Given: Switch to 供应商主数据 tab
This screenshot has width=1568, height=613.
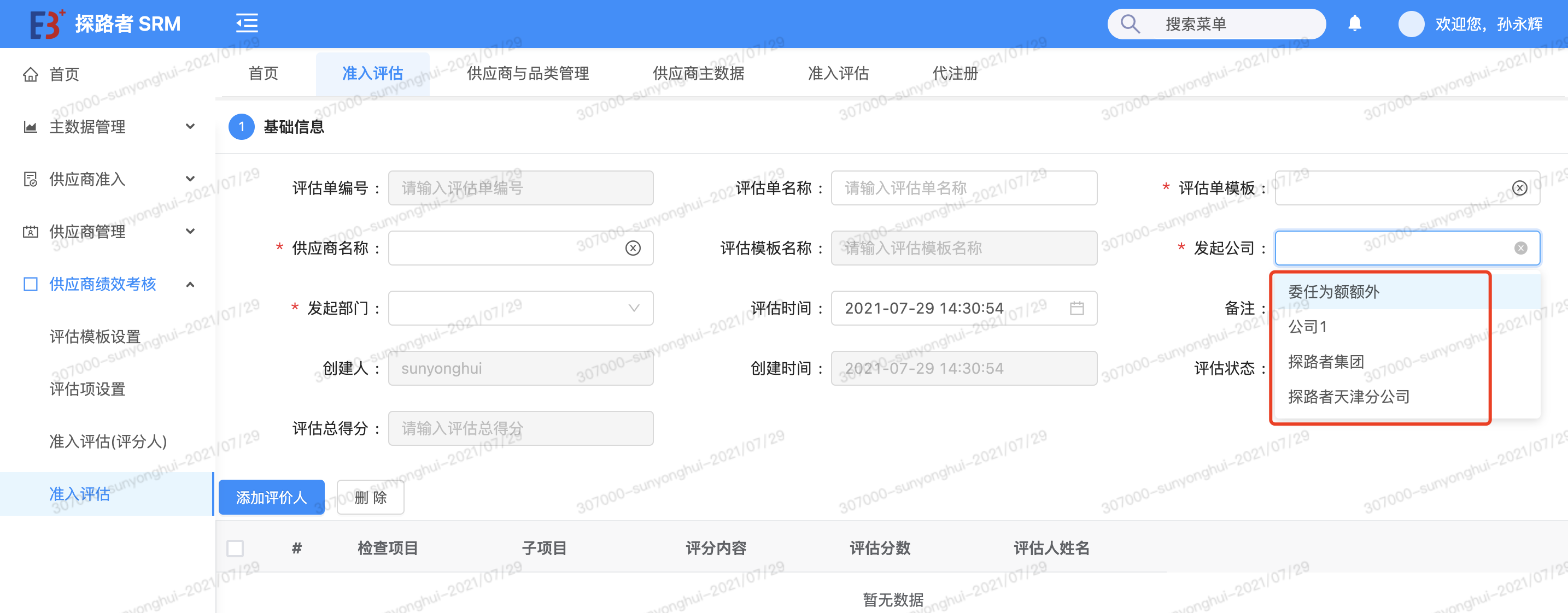Looking at the screenshot, I should tap(698, 74).
